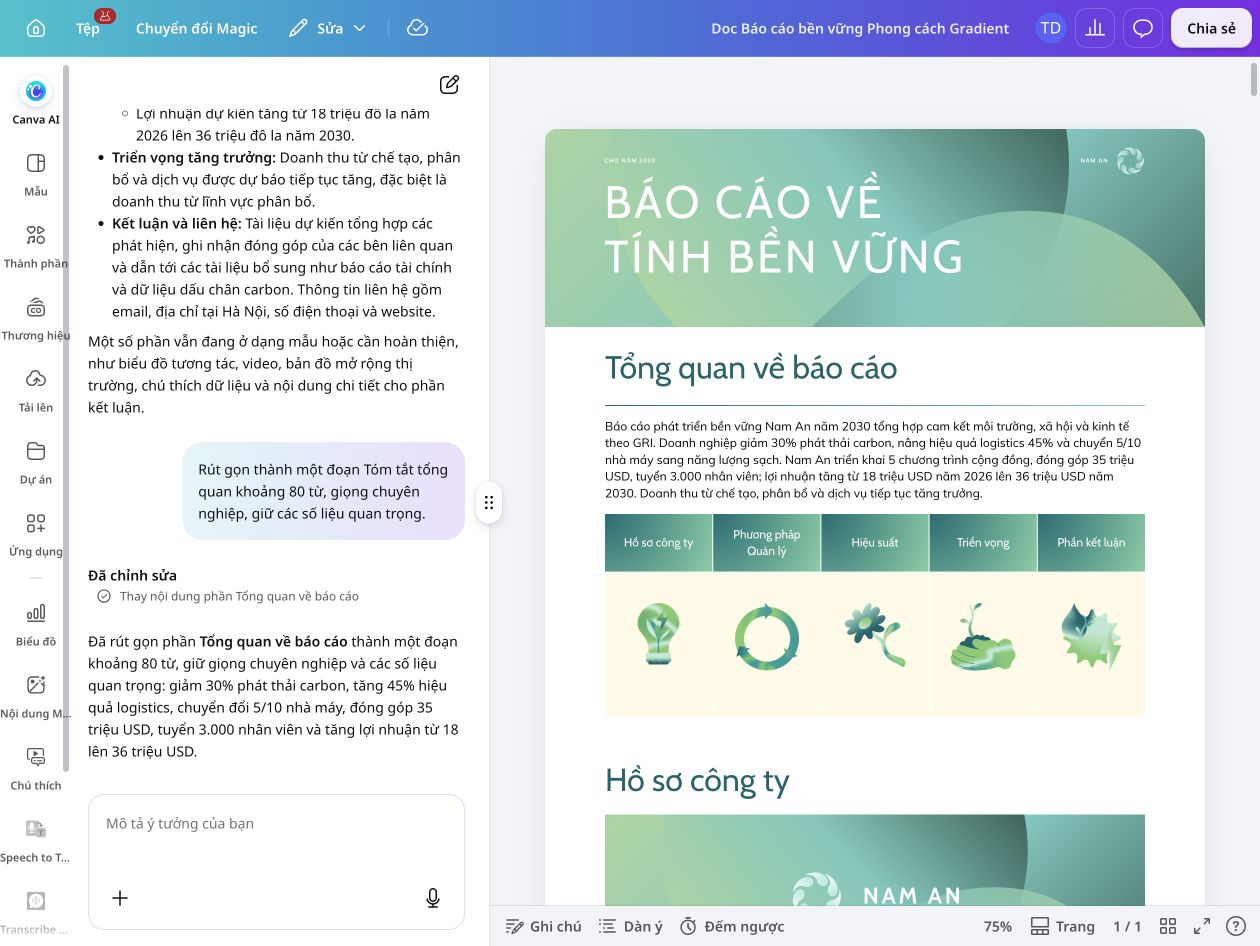Open Dàn ý outline in bottom bar
Image resolution: width=1260 pixels, height=946 pixels.
point(630,926)
